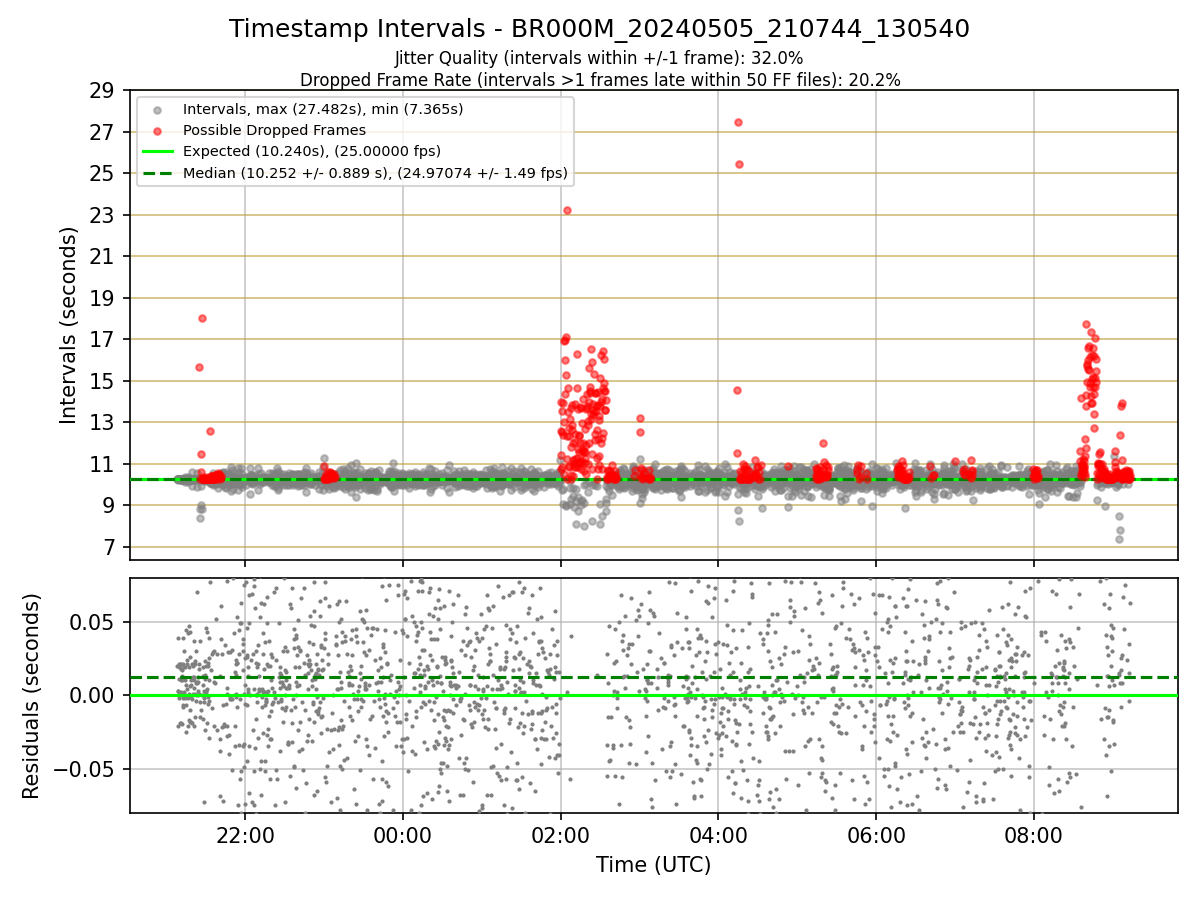Click the highest red dropped-frame point near 27.5 seconds
Viewport: 1200px width, 900px height.
pyautogui.click(x=738, y=122)
